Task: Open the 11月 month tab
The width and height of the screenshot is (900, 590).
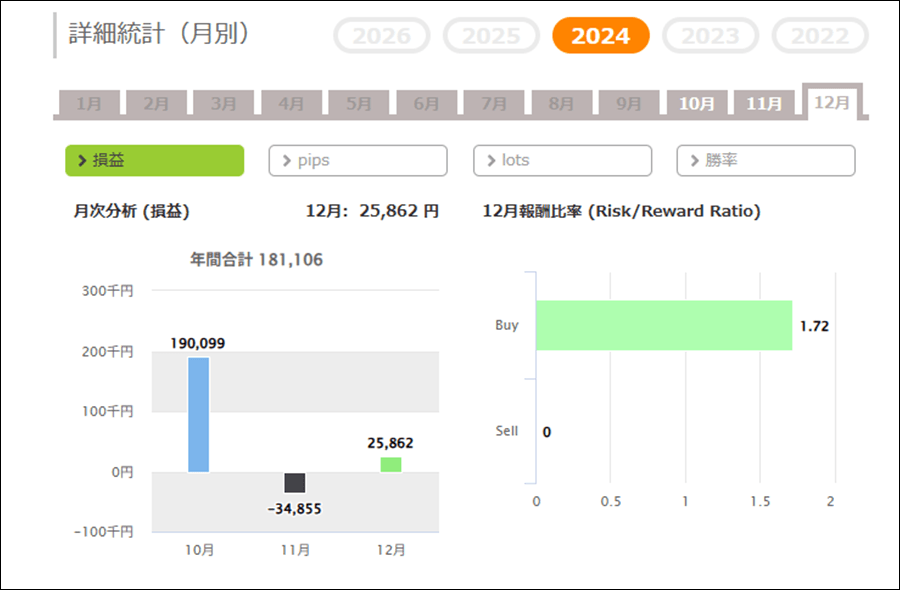Action: (x=765, y=103)
